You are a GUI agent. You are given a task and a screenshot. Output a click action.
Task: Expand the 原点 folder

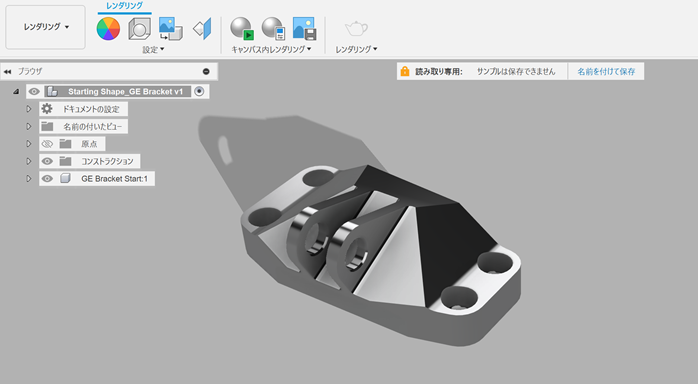(x=28, y=144)
